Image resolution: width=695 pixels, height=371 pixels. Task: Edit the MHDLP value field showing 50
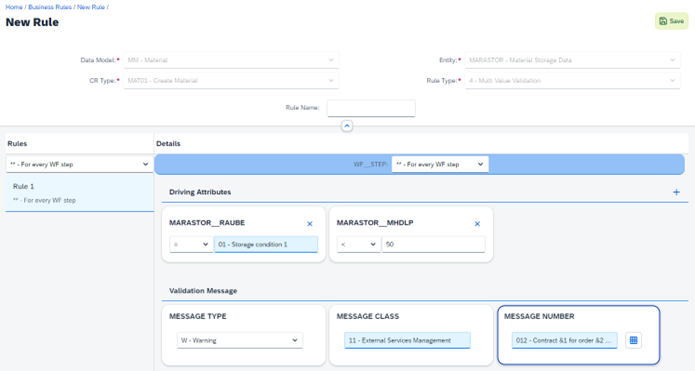[433, 244]
